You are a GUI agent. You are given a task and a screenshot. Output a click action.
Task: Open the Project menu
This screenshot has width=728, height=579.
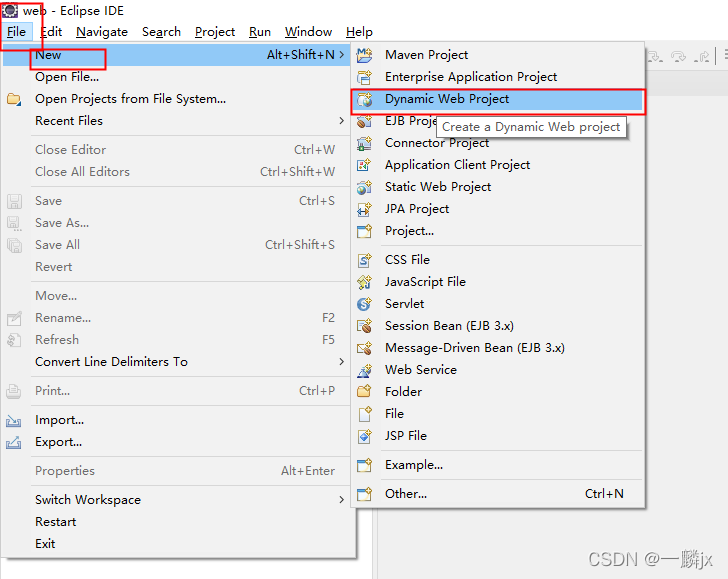(214, 32)
